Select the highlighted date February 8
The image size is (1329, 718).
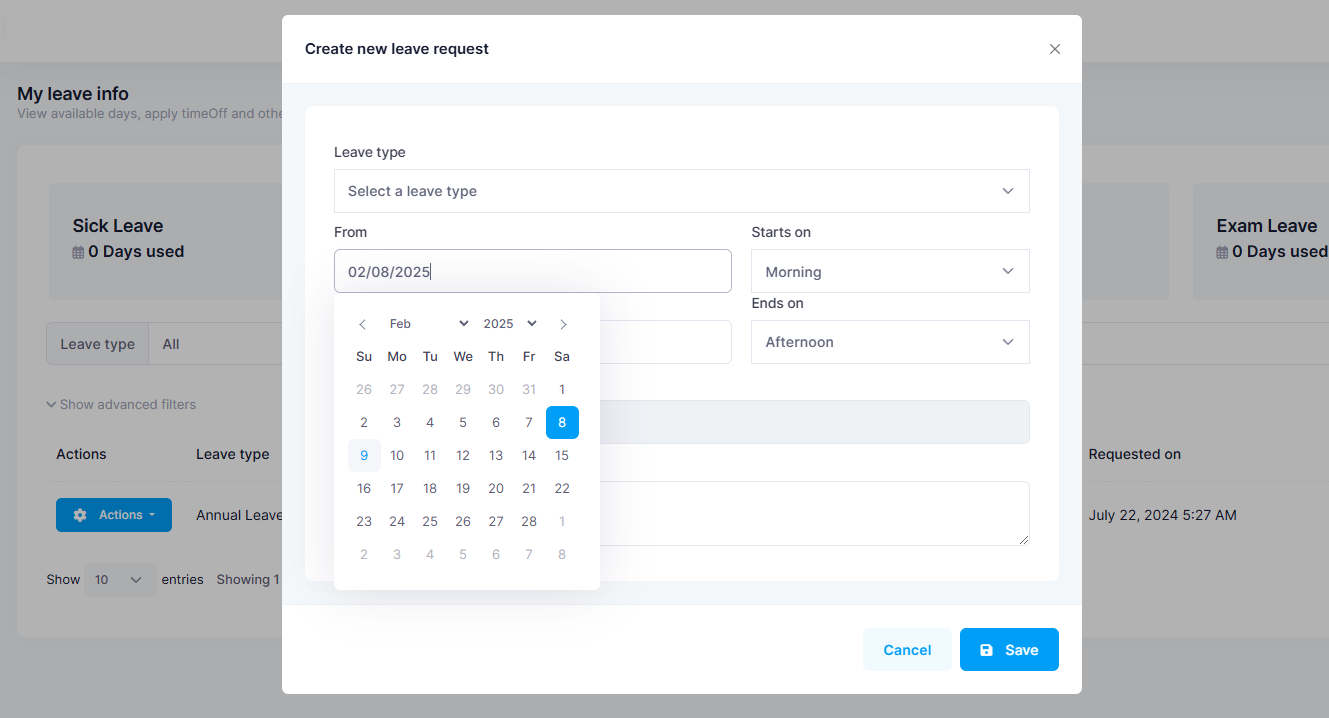[562, 423]
